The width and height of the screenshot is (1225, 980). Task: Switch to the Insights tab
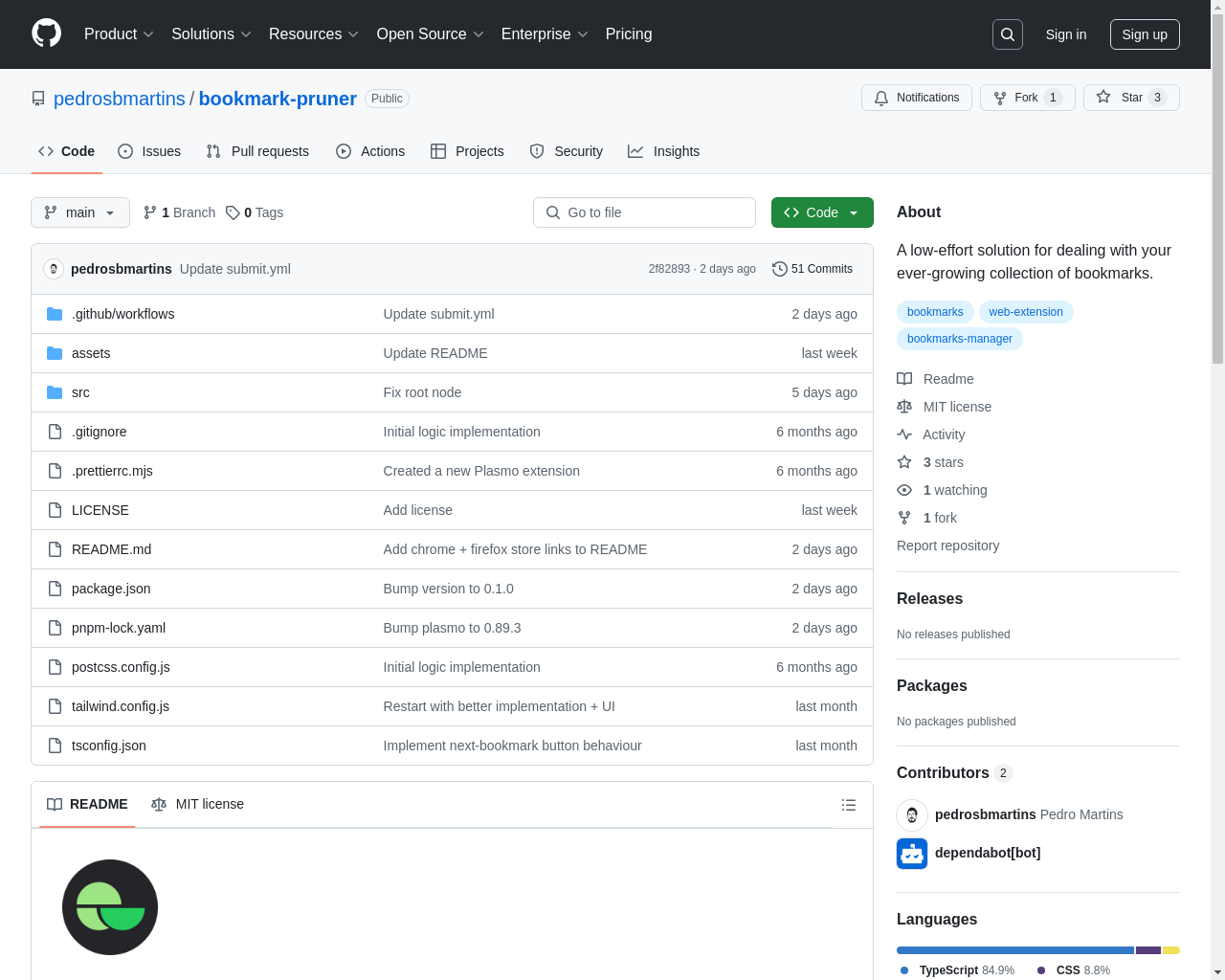[x=664, y=151]
